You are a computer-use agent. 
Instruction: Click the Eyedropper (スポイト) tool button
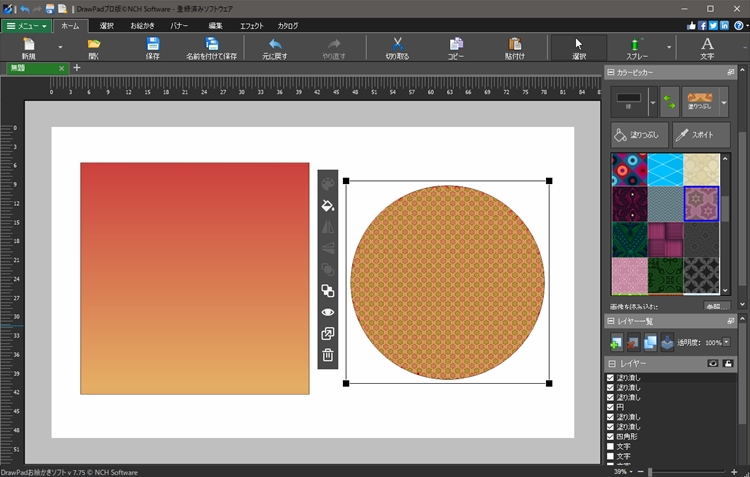click(699, 135)
